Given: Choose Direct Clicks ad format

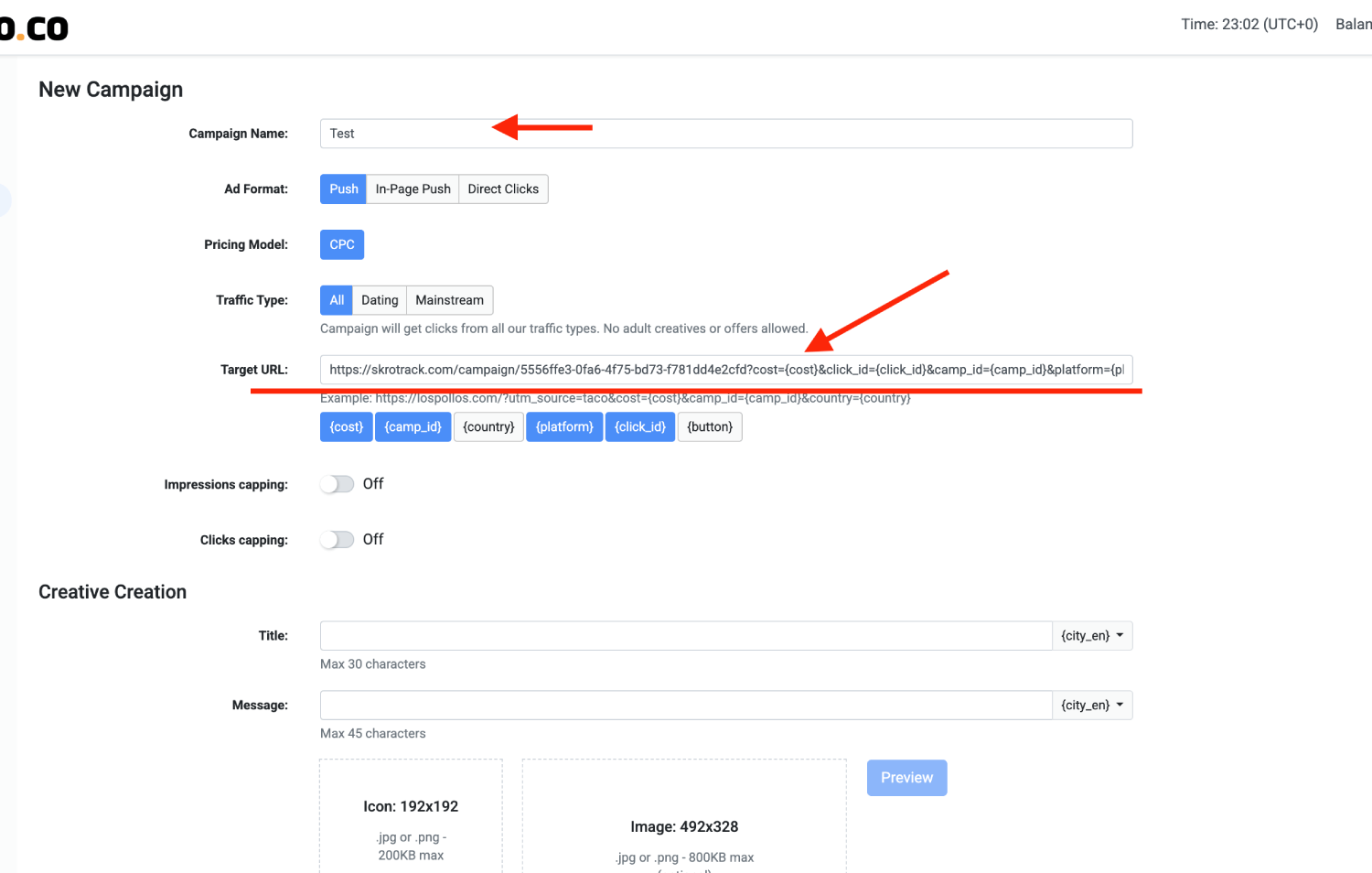Looking at the screenshot, I should [x=503, y=189].
